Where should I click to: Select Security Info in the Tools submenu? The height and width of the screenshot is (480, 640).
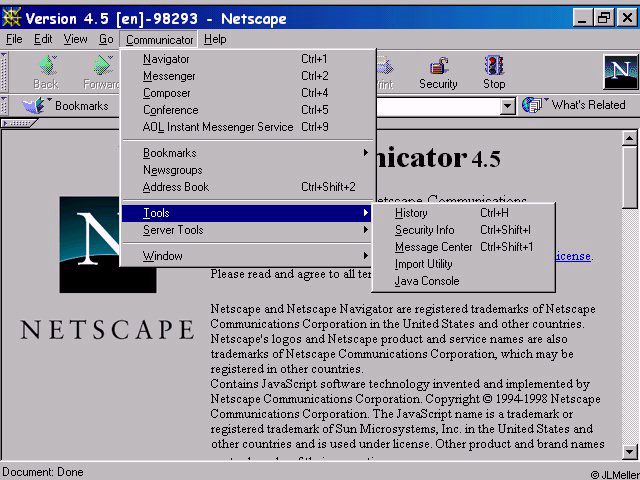(x=464, y=230)
